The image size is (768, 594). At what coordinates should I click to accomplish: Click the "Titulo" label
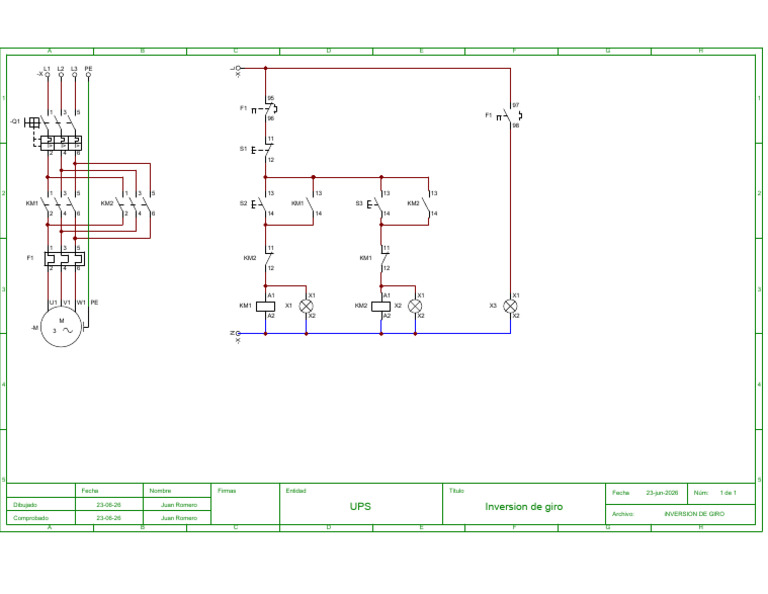[456, 491]
